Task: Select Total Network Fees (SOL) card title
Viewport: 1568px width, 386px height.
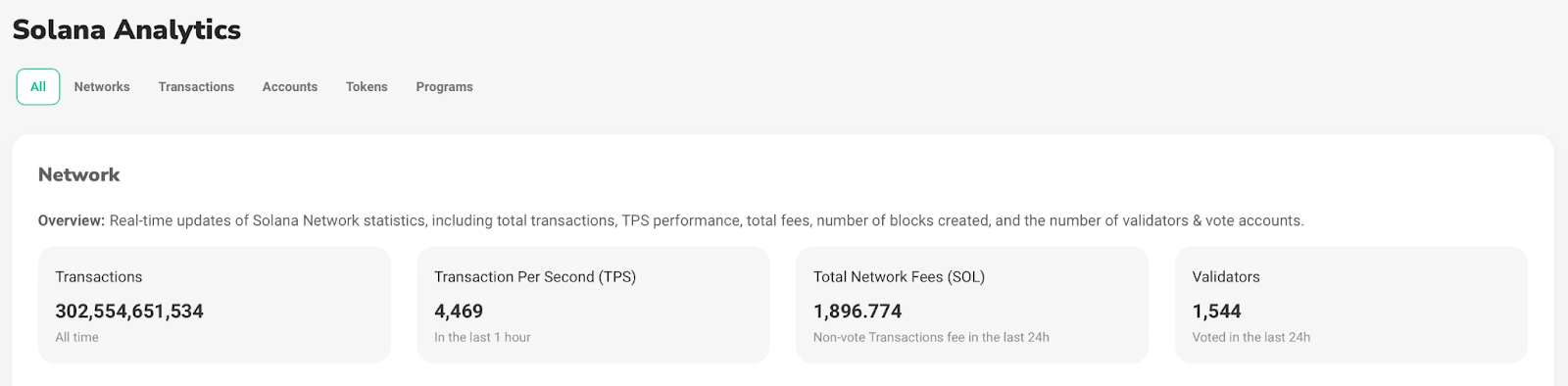Action: click(x=899, y=277)
